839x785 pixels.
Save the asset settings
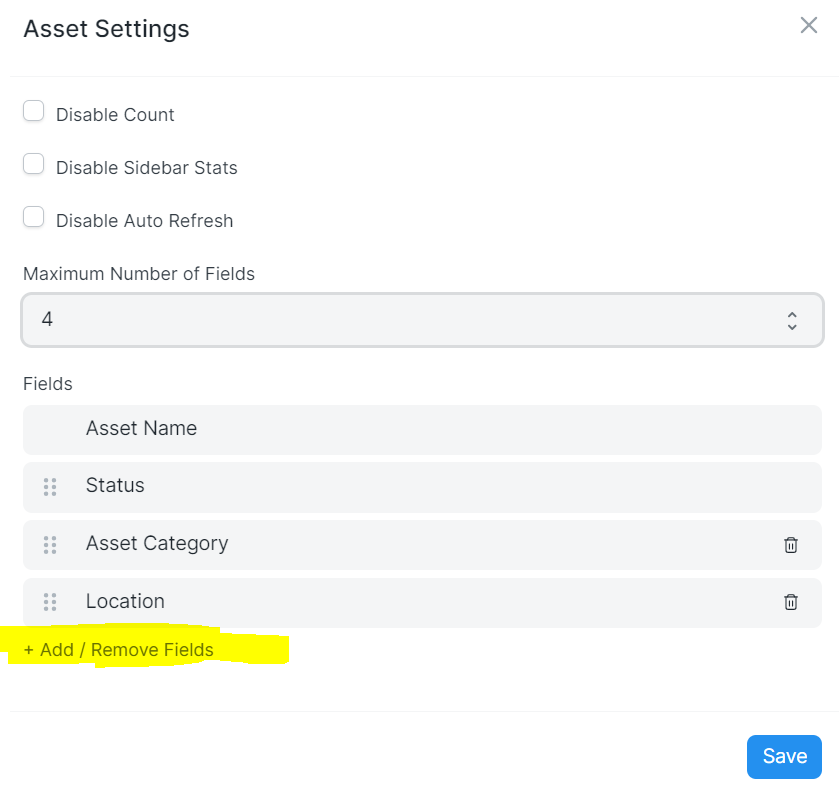(x=784, y=756)
